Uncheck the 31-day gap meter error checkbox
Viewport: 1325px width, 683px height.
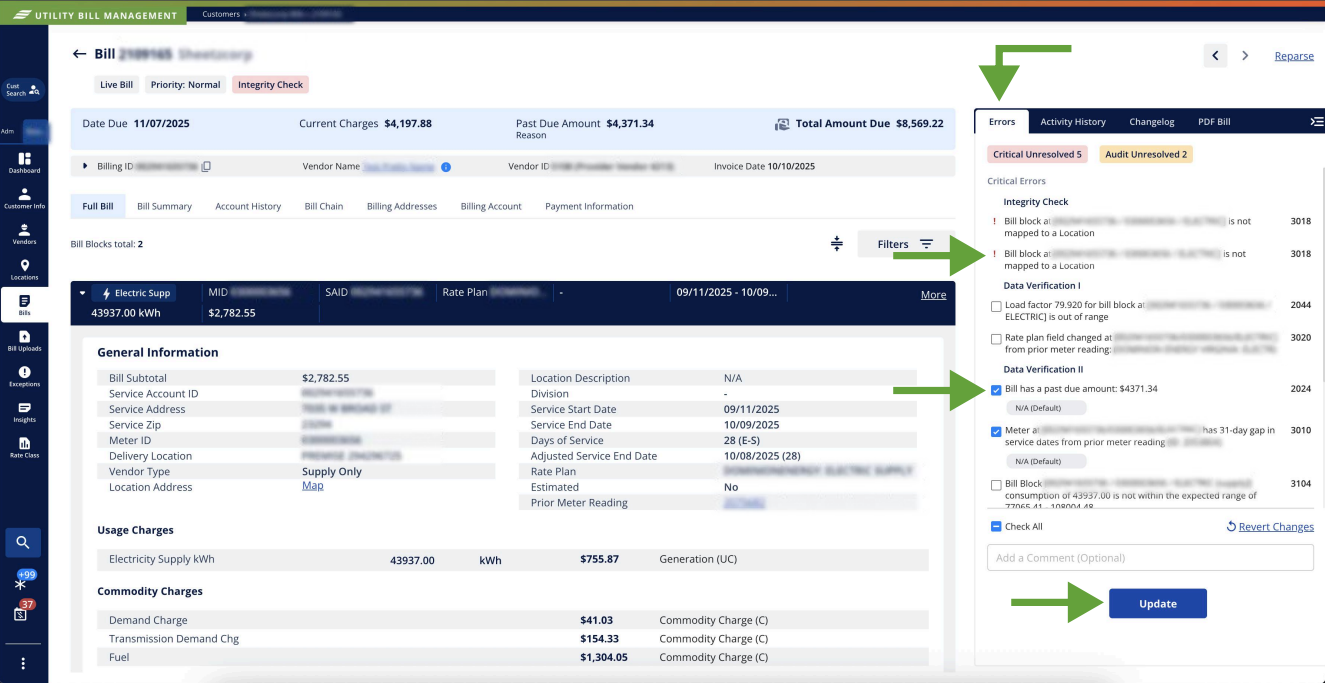996,432
